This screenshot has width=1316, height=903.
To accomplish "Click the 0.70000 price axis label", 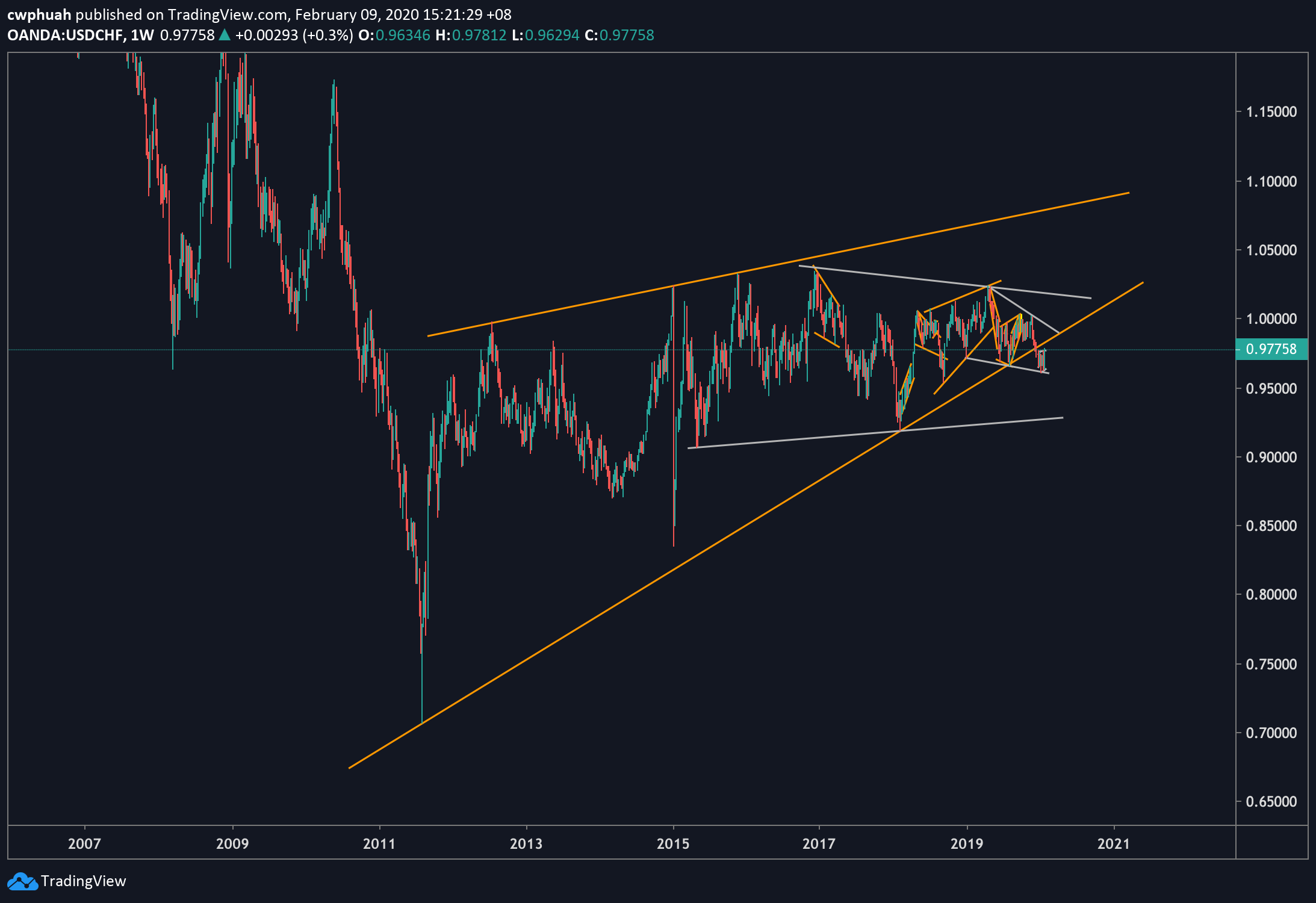I will point(1271,733).
